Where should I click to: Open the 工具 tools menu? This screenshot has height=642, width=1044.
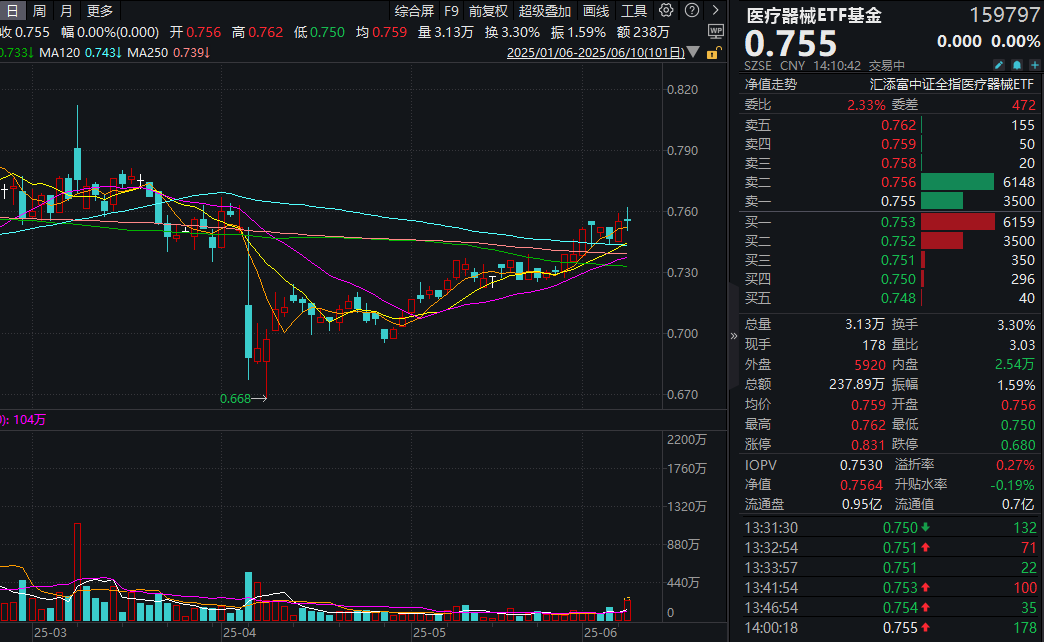634,11
